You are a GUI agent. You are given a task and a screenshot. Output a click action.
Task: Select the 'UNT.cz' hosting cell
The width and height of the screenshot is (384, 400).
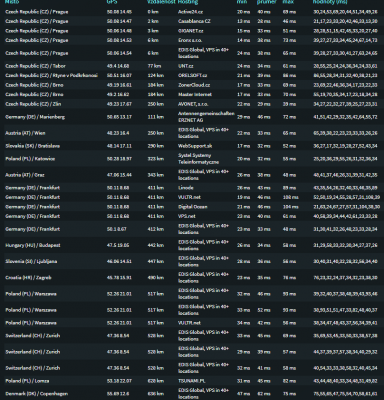pyautogui.click(x=186, y=66)
